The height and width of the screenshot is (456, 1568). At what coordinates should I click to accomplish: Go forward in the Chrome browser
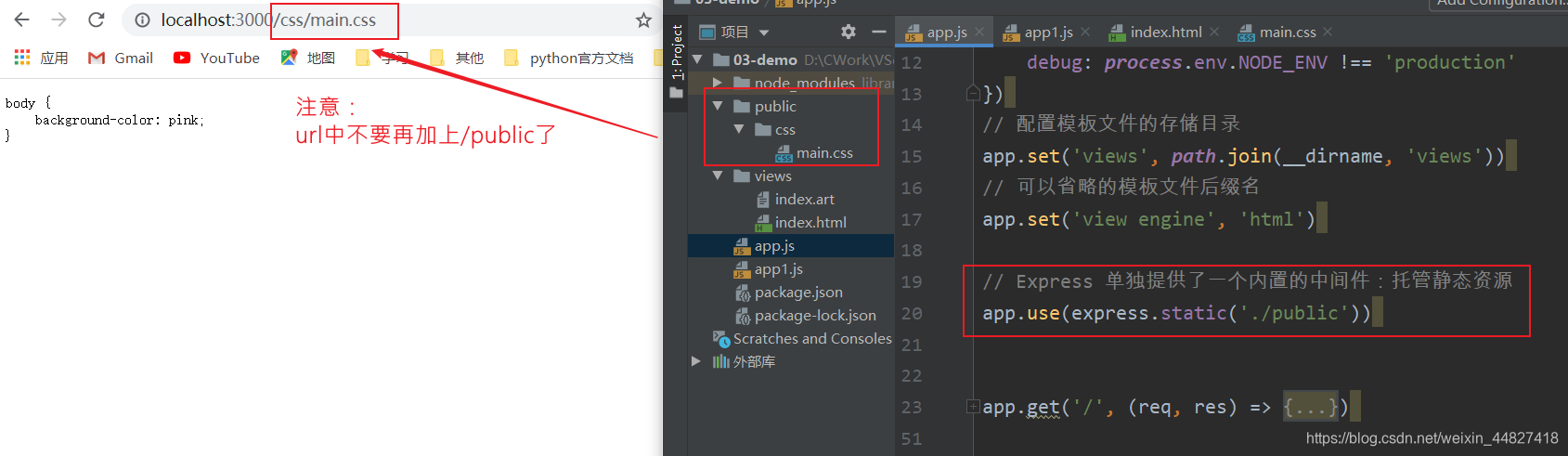tap(59, 20)
